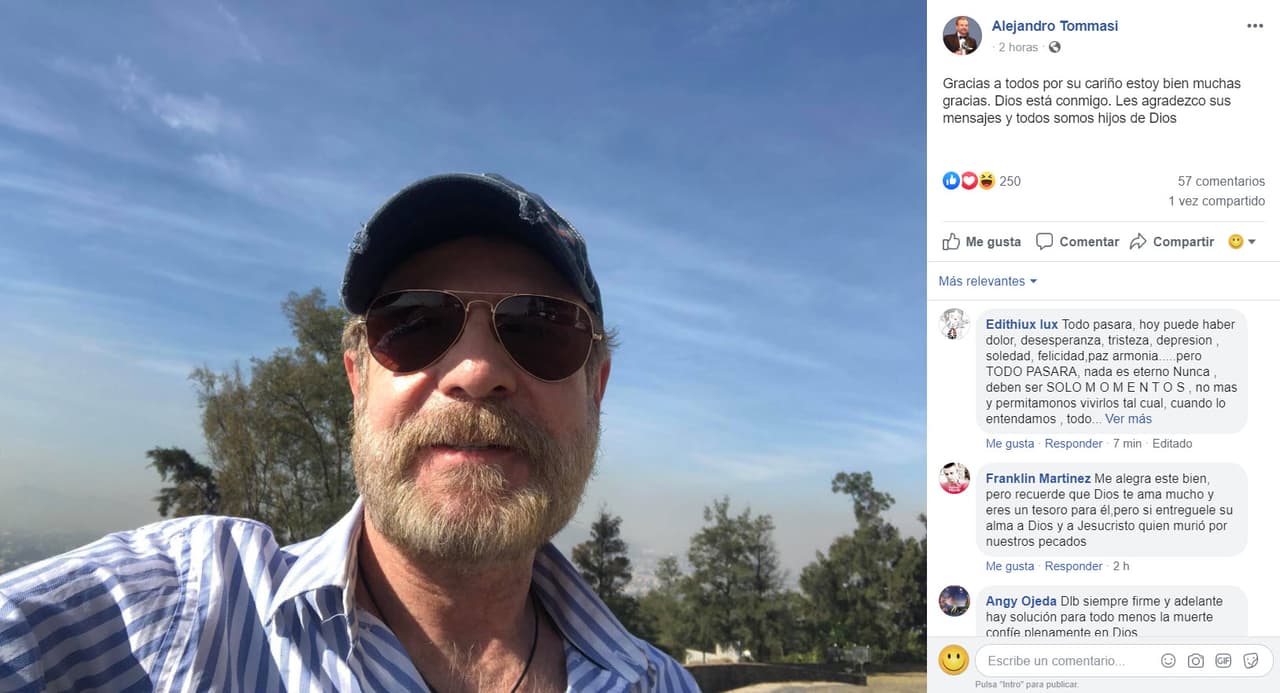Open Alejandro Tommasi's profile

1055,25
